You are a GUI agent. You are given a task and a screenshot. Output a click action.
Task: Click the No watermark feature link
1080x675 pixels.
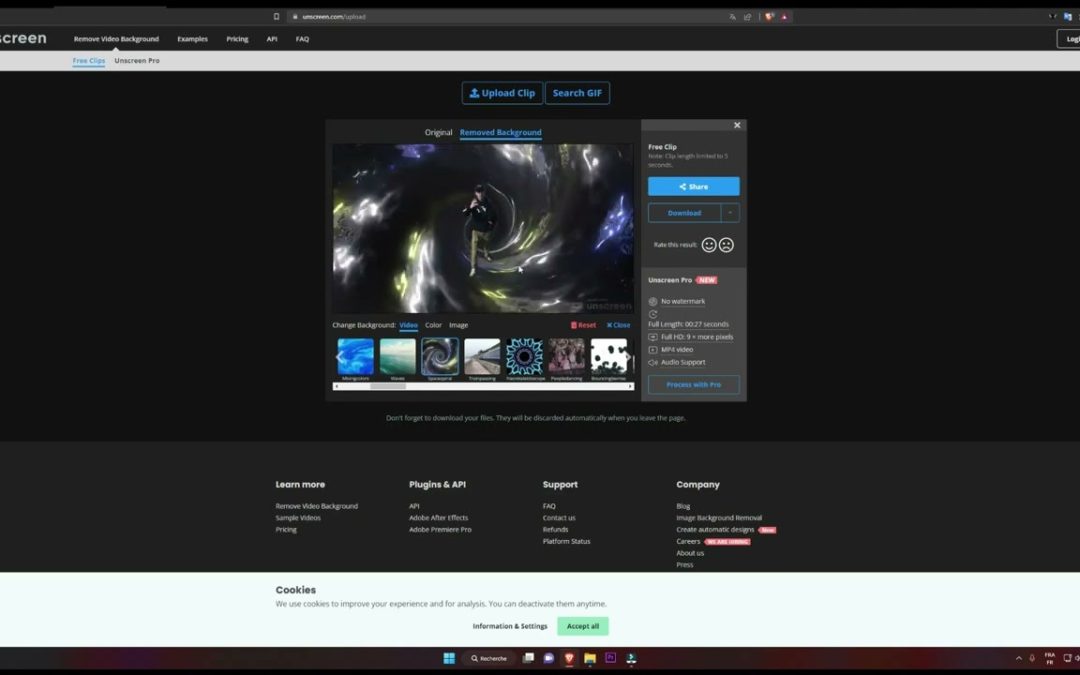[x=683, y=302]
